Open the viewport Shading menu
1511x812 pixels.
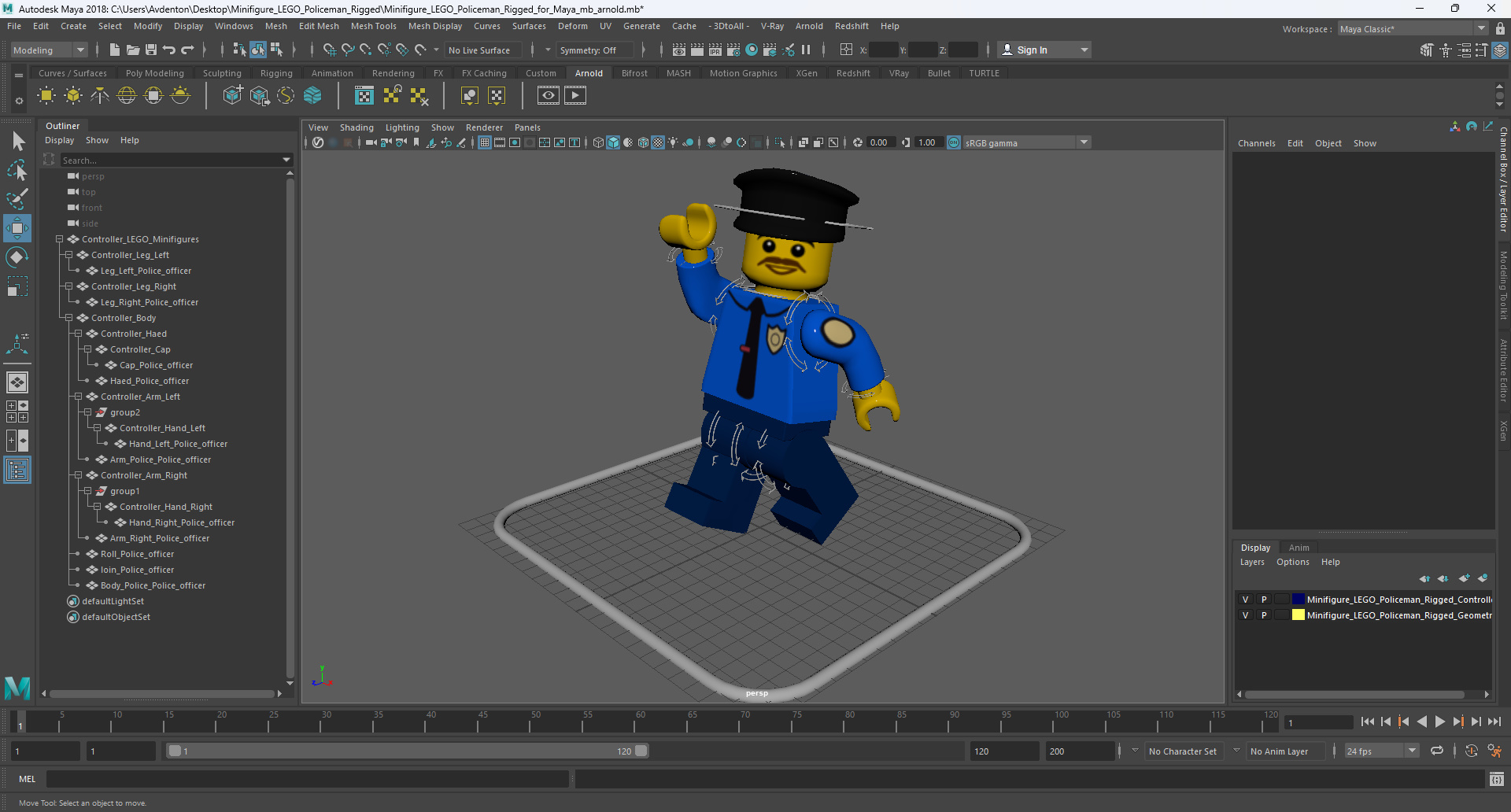(357, 127)
